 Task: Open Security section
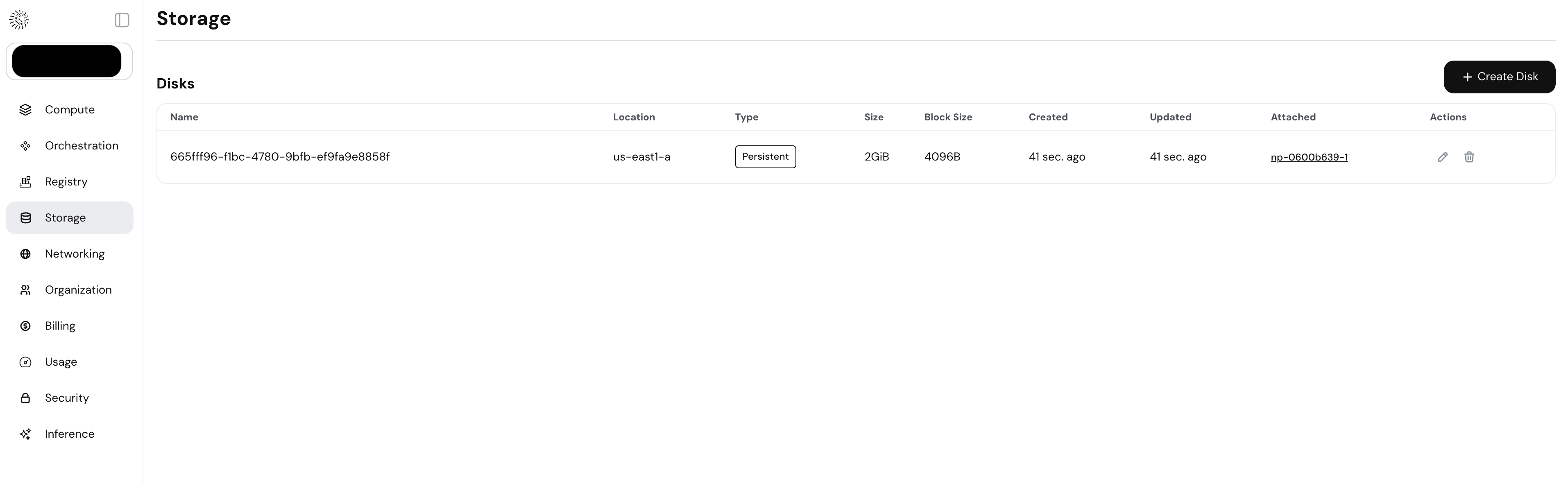[x=69, y=398]
